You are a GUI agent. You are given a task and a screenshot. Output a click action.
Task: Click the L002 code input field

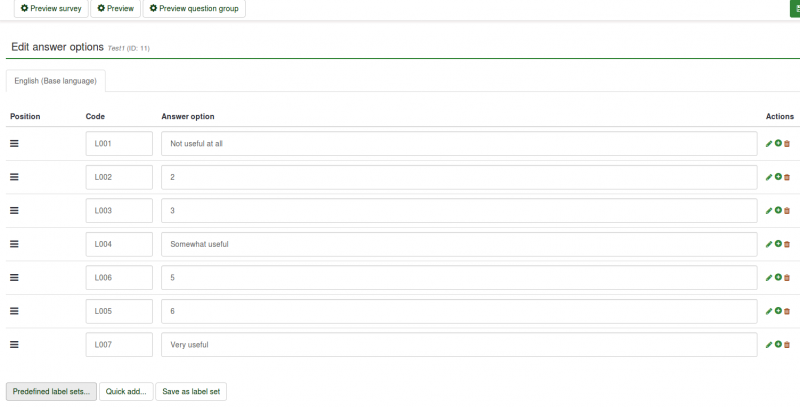[x=119, y=177]
